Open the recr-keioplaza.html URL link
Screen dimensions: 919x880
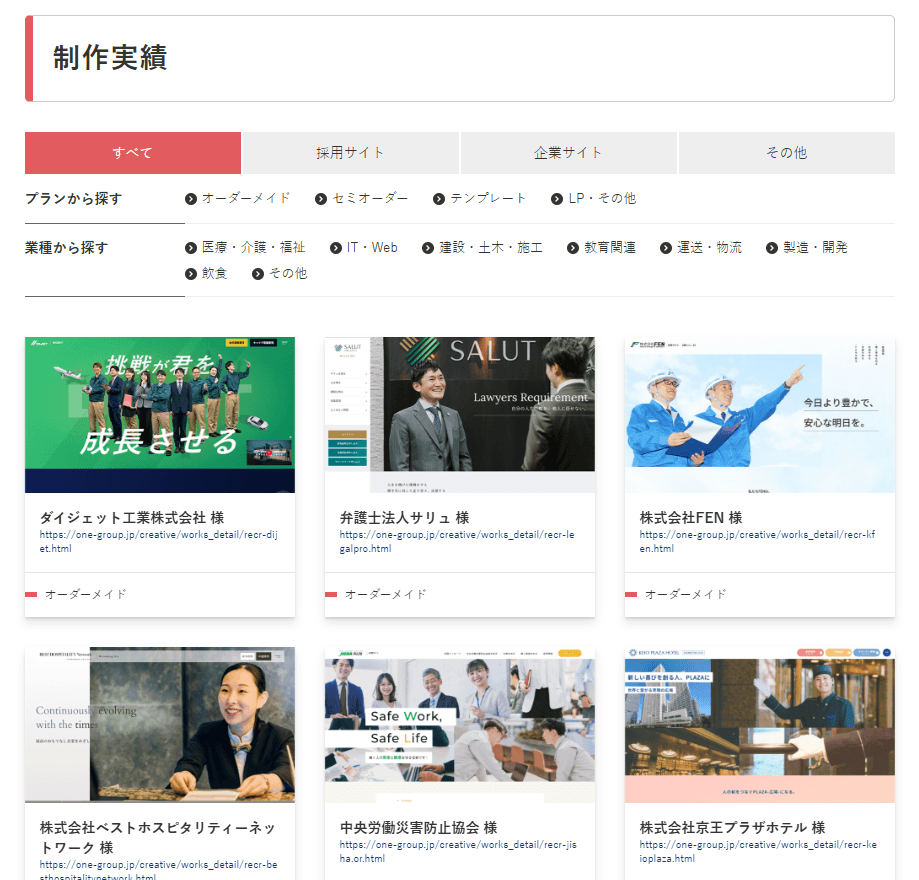point(758,852)
